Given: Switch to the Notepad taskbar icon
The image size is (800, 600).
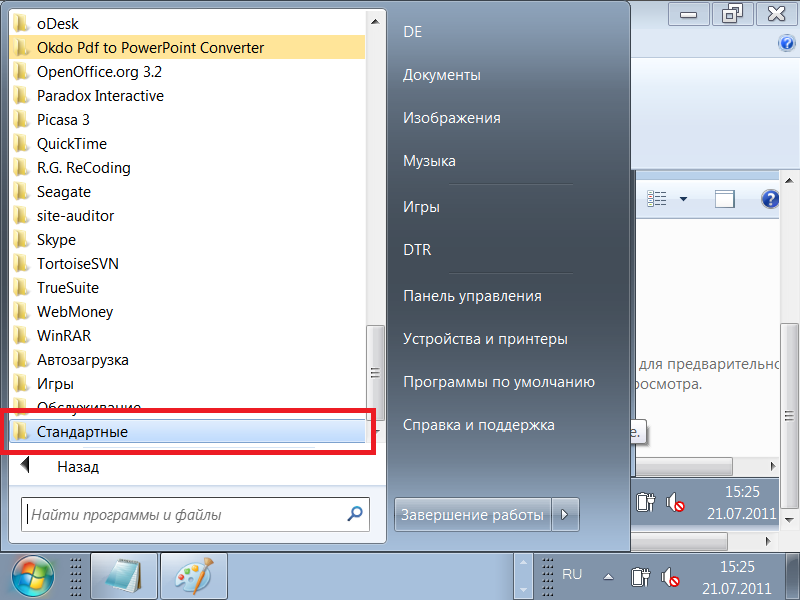Looking at the screenshot, I should pyautogui.click(x=125, y=576).
